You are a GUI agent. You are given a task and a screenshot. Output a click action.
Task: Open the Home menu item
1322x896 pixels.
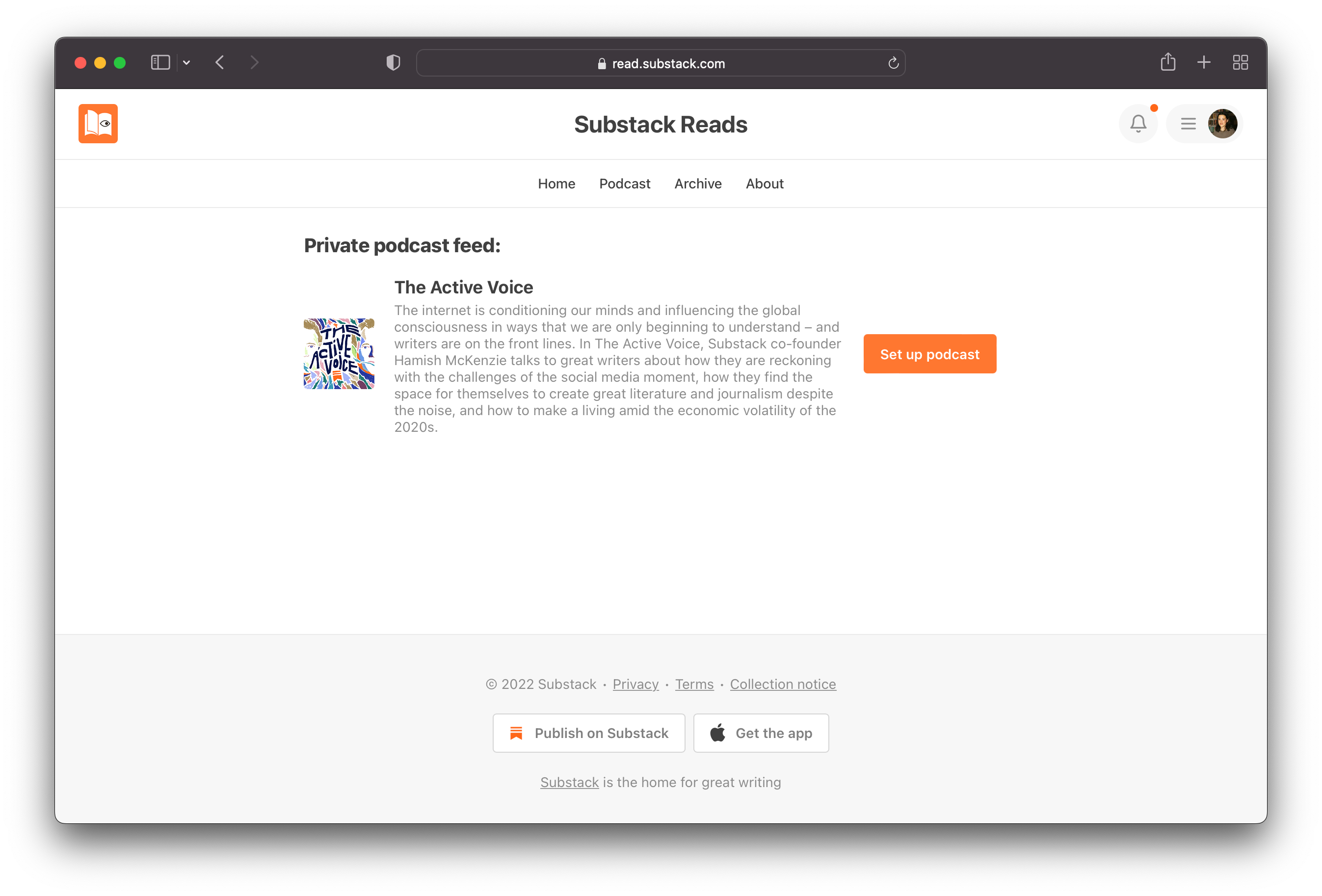click(557, 184)
